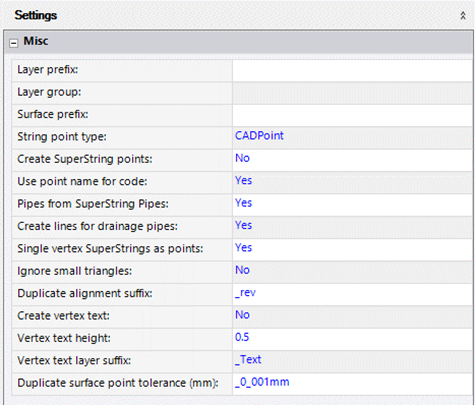Toggle Pipes from SuperString Pipes value
Image resolution: width=475 pixels, height=405 pixels.
pos(352,204)
